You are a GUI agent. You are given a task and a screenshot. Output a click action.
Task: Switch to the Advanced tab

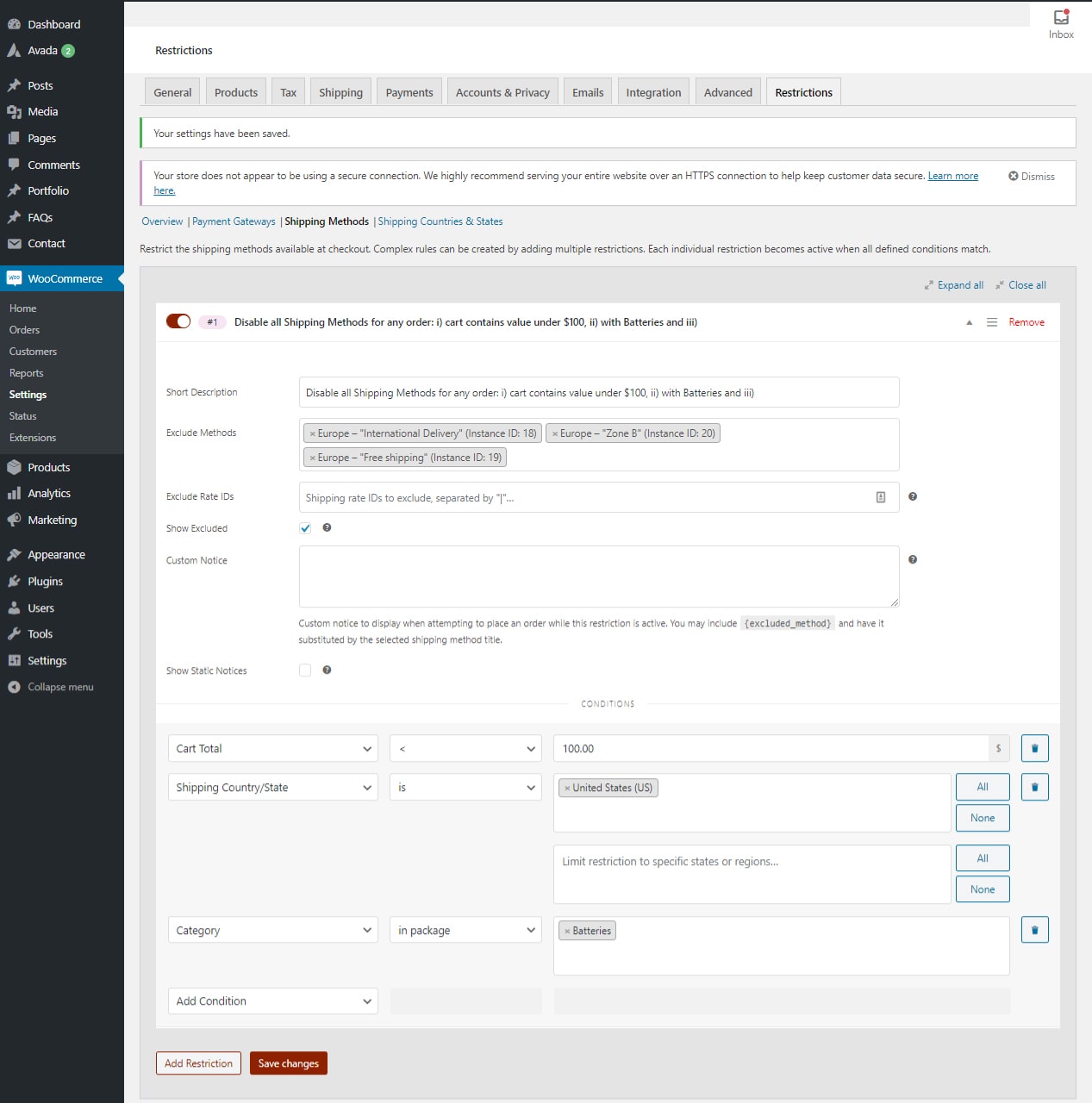coord(727,92)
